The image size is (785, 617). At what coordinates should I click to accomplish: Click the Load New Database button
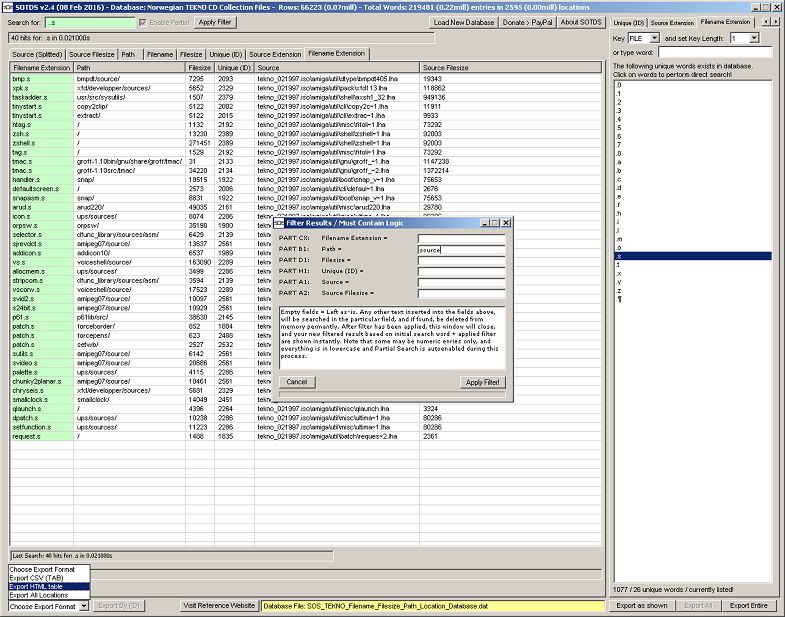pos(464,22)
